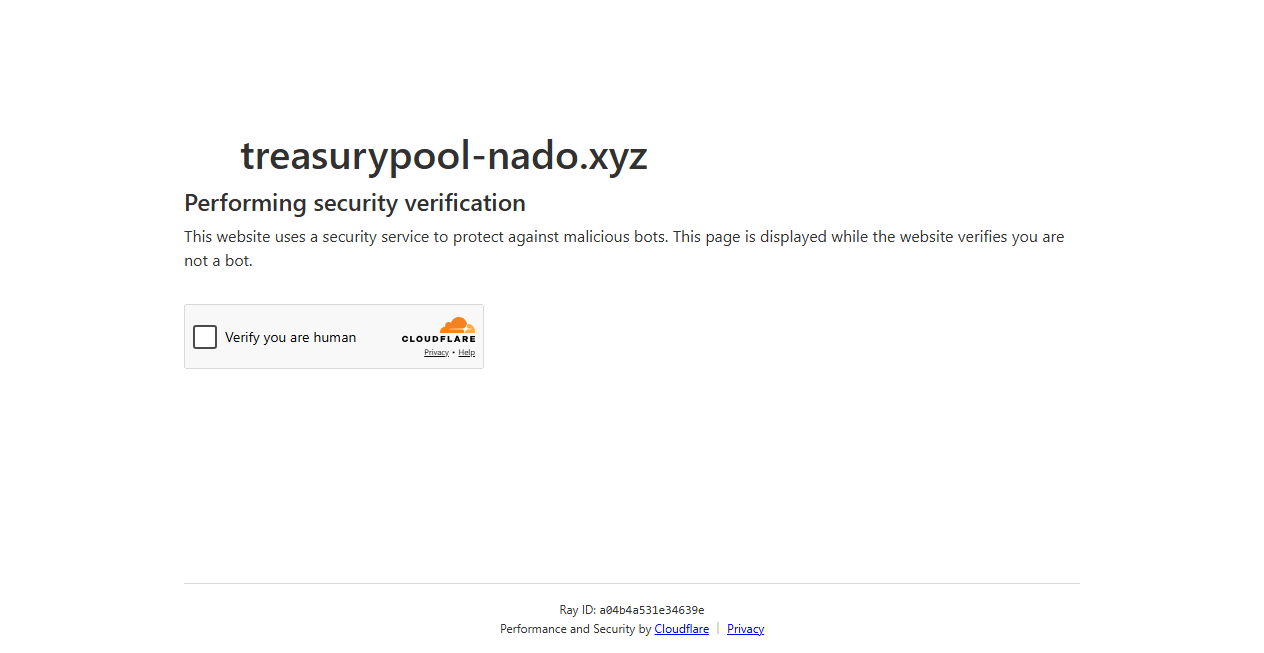Image resolution: width=1264 pixels, height=653 pixels.
Task: Check the Verify you are human checkbox
Action: coord(205,337)
